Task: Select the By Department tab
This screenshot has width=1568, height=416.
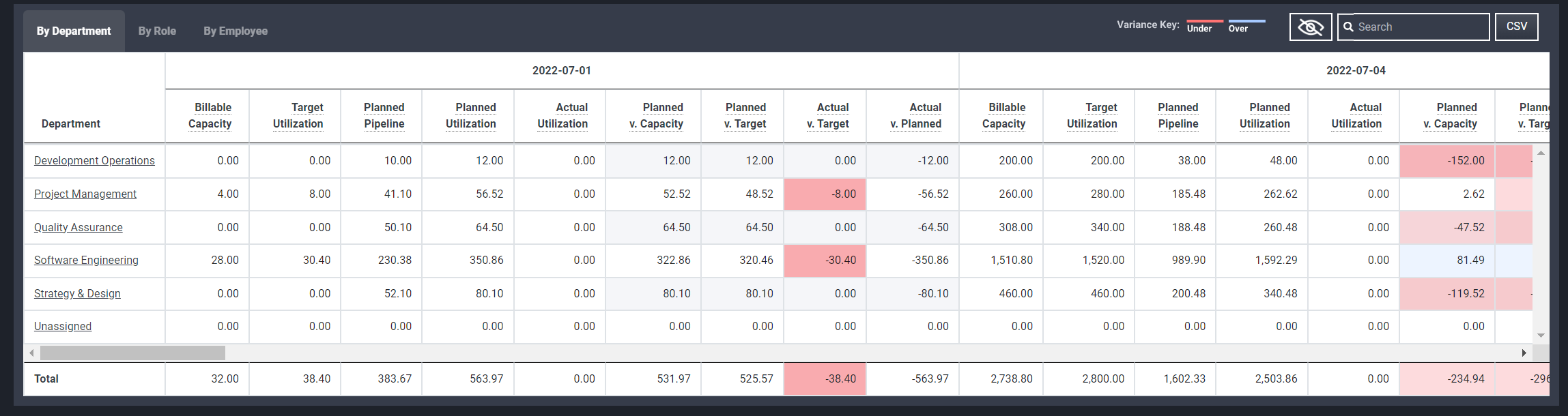Action: 73,31
